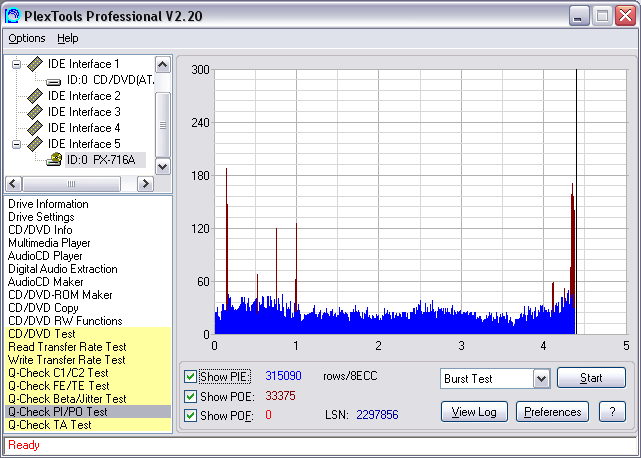641x458 pixels.
Task: Open the Burst Test dropdown arrow
Action: tap(541, 379)
